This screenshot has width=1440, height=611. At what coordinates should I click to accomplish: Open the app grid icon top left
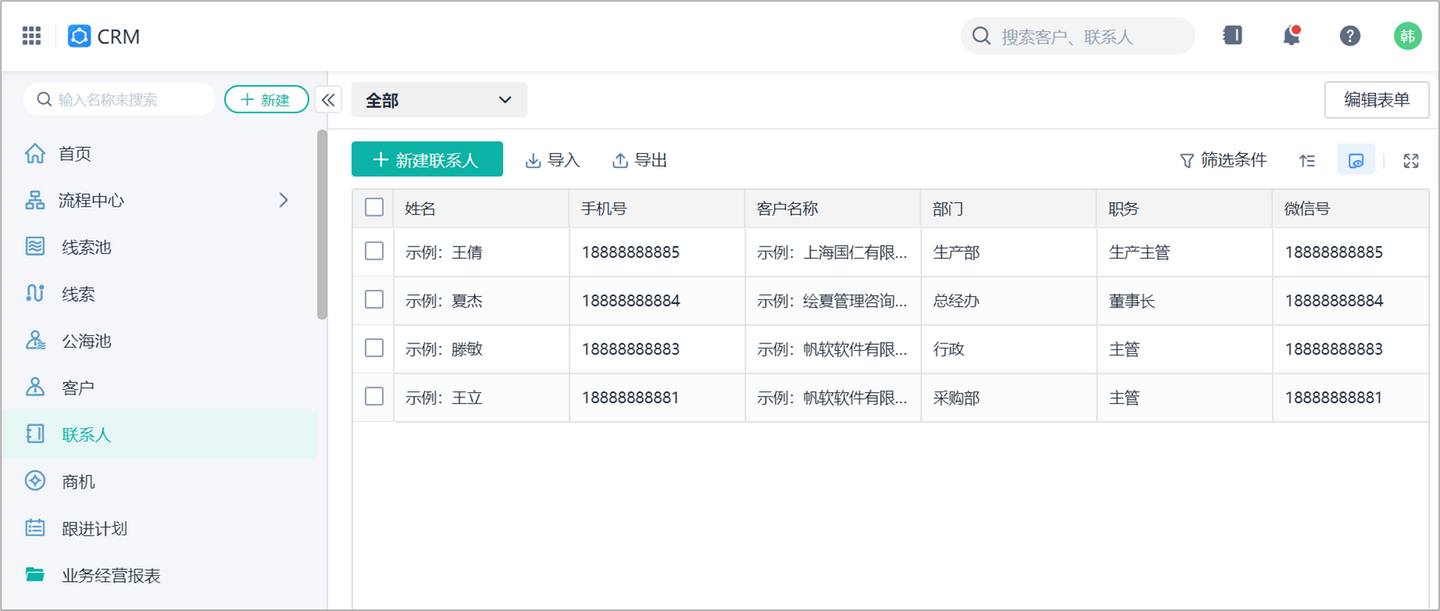tap(30, 35)
